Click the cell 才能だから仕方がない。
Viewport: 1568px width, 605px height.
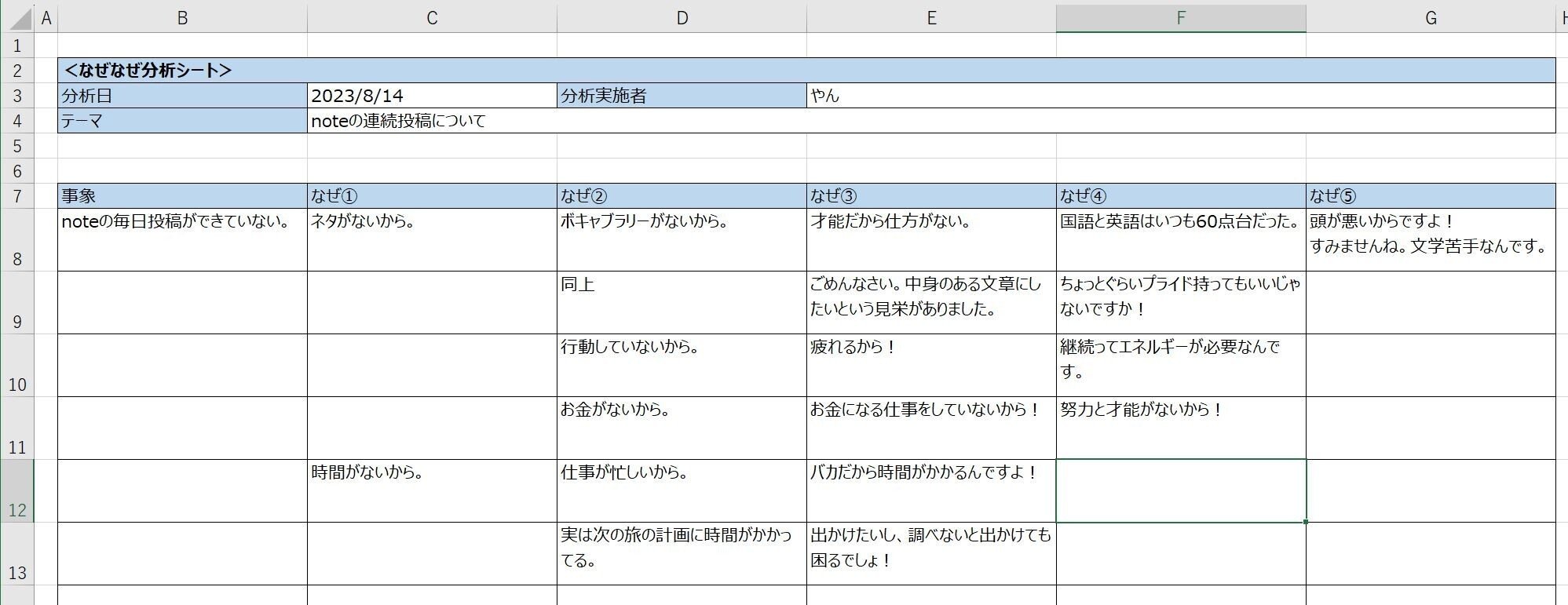[x=931, y=240]
